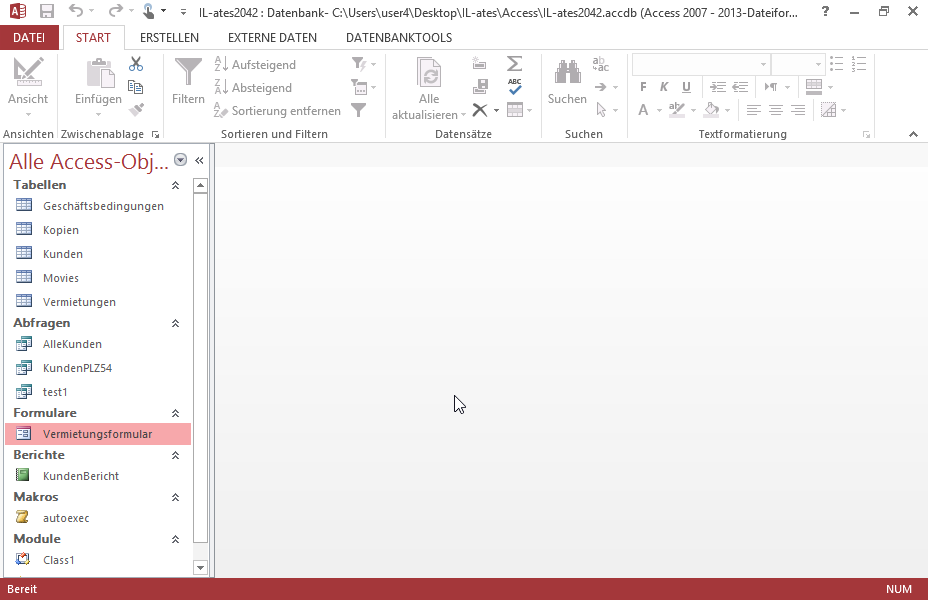This screenshot has height=600, width=928.
Task: Click the Save icon in quick access toolbar
Action: pos(46,11)
